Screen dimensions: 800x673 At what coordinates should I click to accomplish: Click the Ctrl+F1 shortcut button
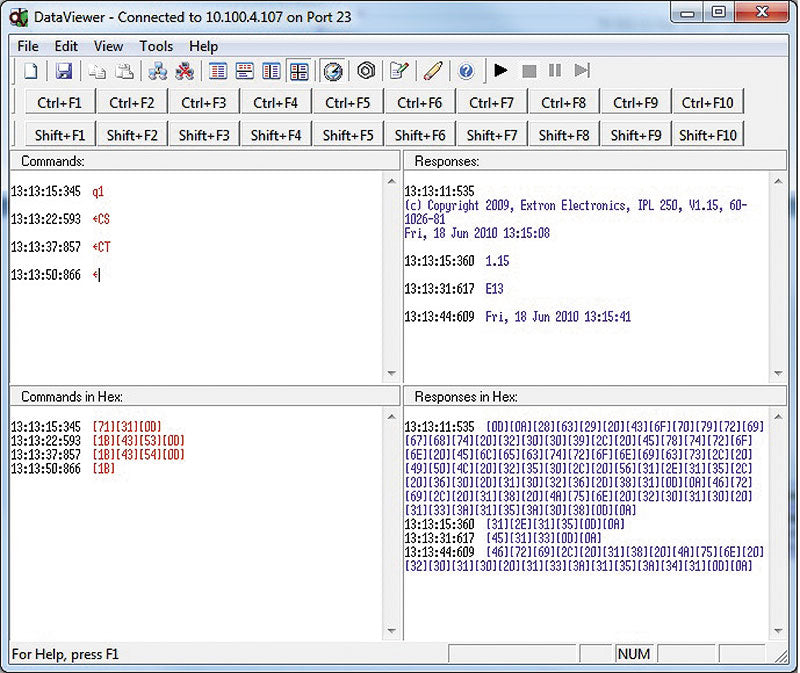[60, 103]
